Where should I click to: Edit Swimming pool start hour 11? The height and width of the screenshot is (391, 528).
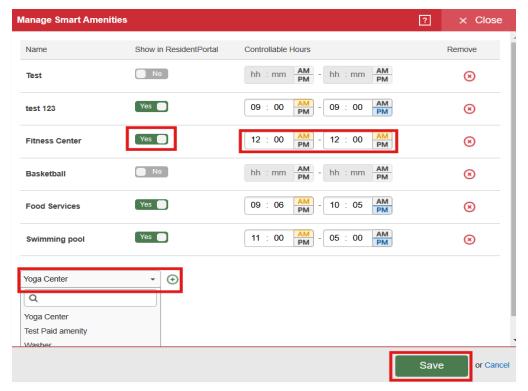(x=256, y=238)
